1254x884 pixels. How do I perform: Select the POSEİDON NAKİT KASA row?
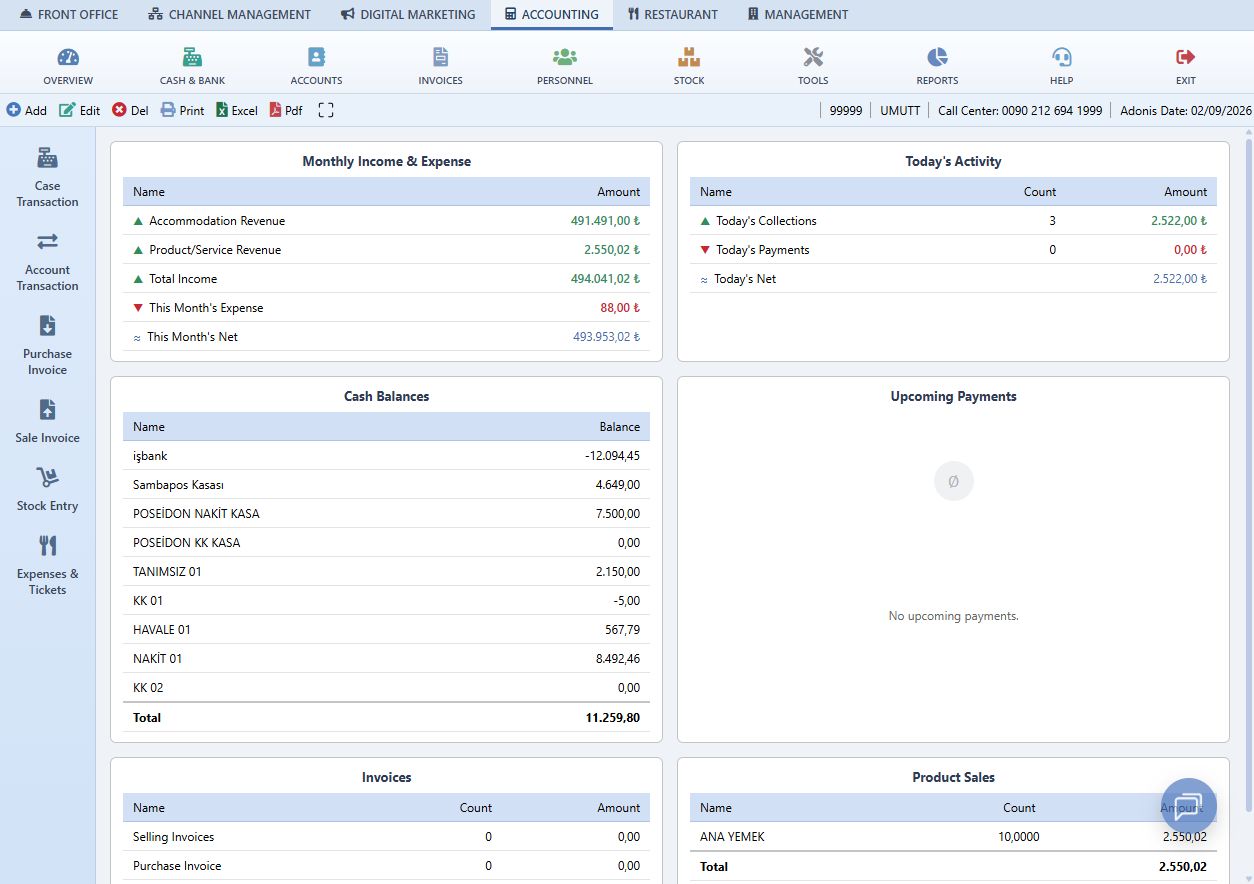click(x=386, y=514)
